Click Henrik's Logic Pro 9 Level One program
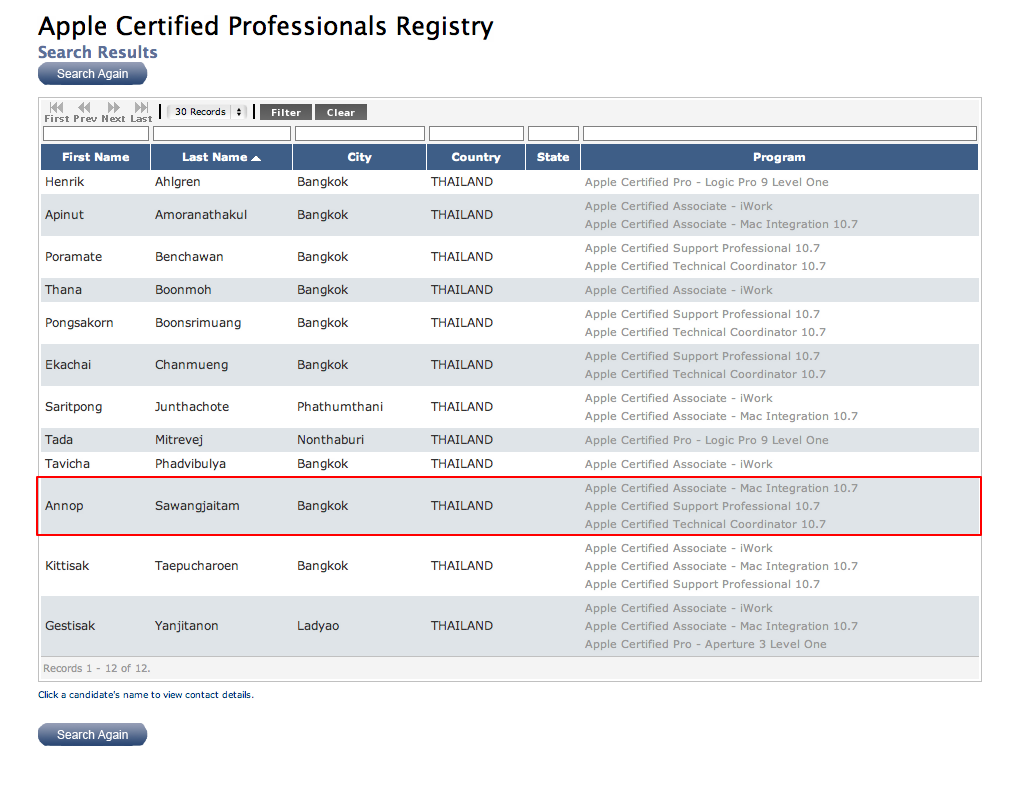This screenshot has height=787, width=1021. tap(706, 182)
